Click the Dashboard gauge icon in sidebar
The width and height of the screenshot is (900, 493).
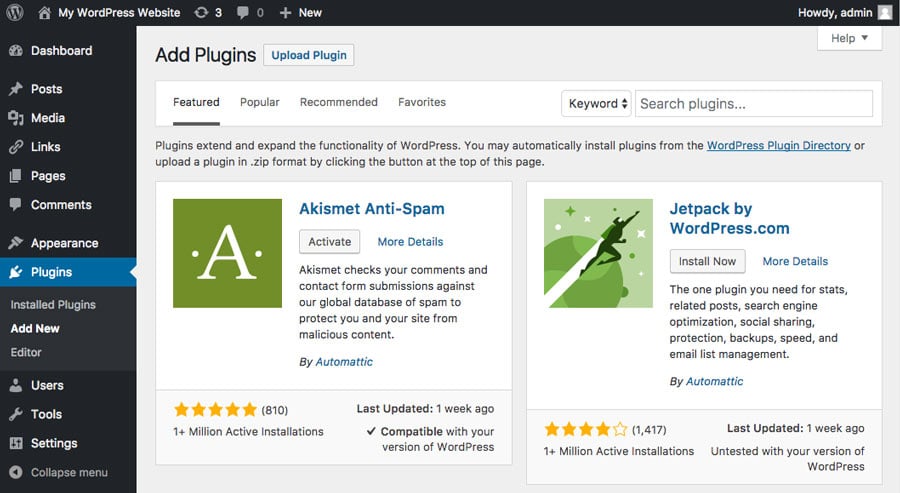15,51
